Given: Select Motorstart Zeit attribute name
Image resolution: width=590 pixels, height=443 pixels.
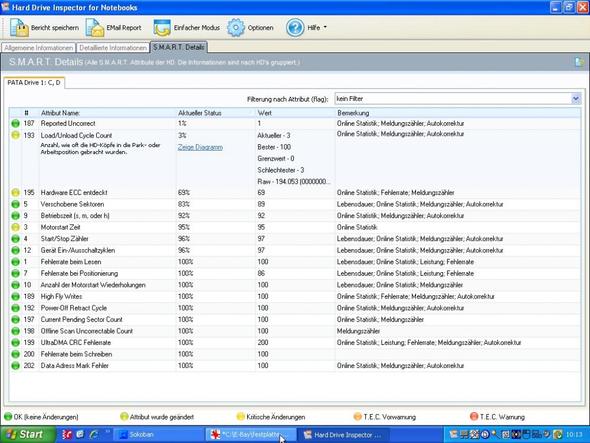Looking at the screenshot, I should tap(60, 227).
